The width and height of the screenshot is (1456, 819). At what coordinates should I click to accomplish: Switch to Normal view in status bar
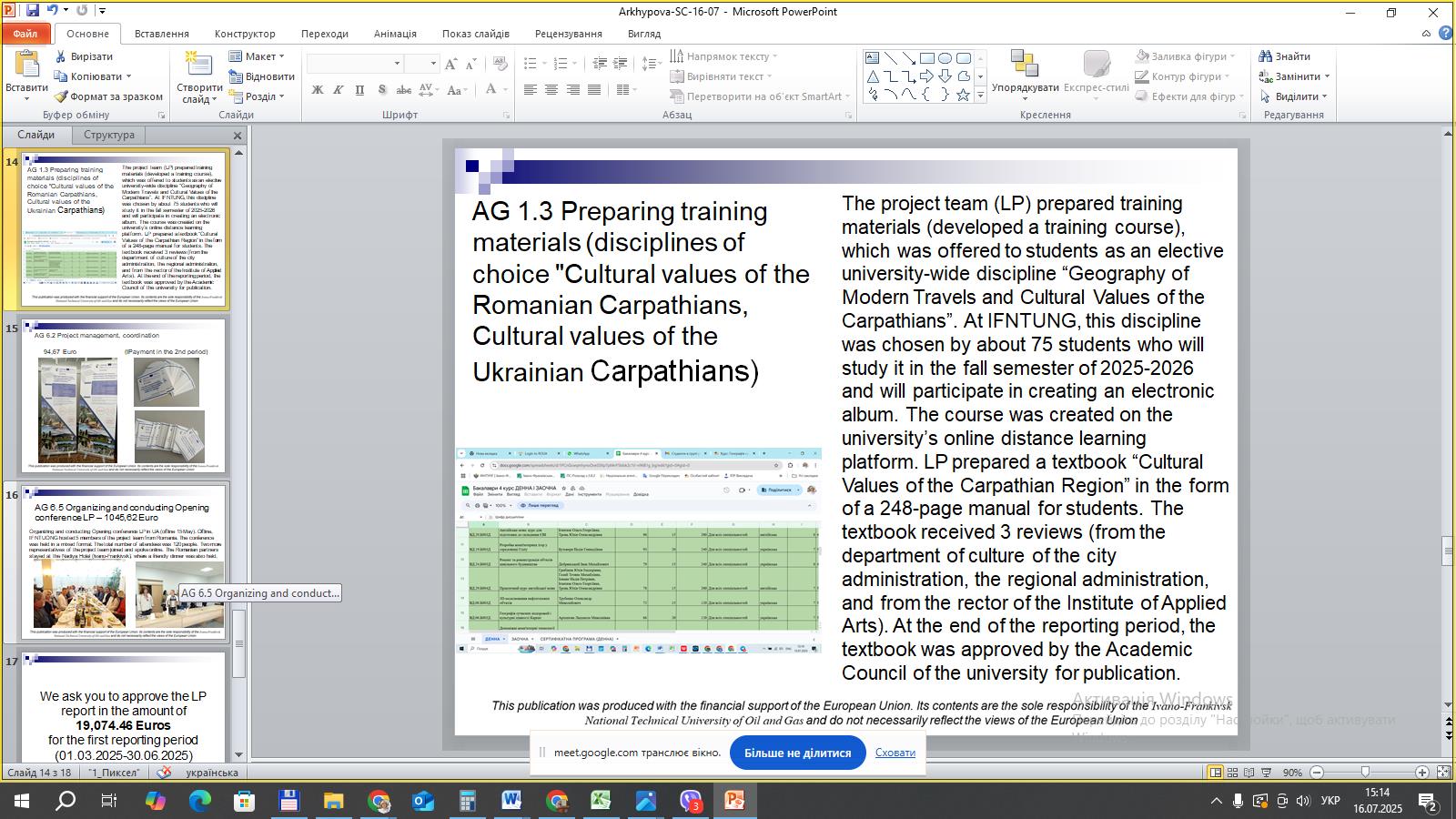click(x=1215, y=773)
